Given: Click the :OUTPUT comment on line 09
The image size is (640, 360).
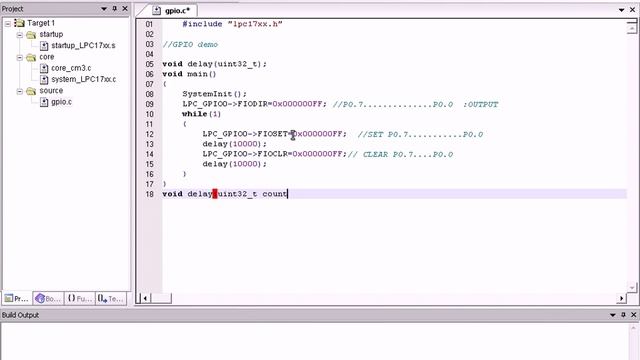Looking at the screenshot, I should [480, 104].
